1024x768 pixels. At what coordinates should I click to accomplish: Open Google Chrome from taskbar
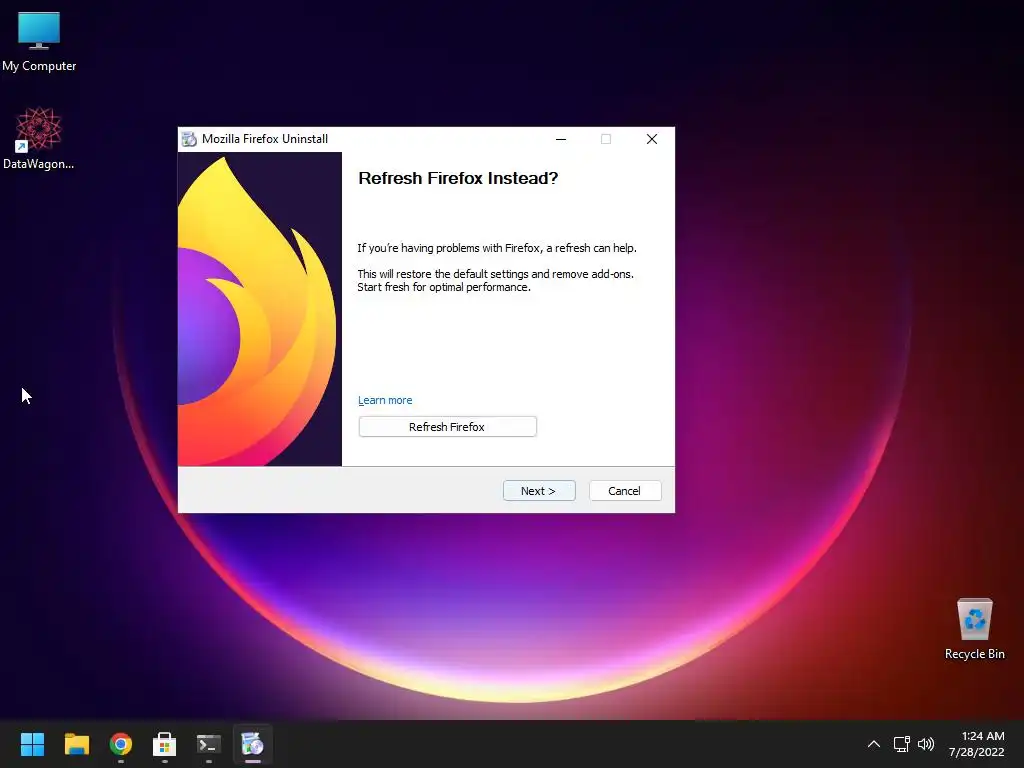coord(121,744)
